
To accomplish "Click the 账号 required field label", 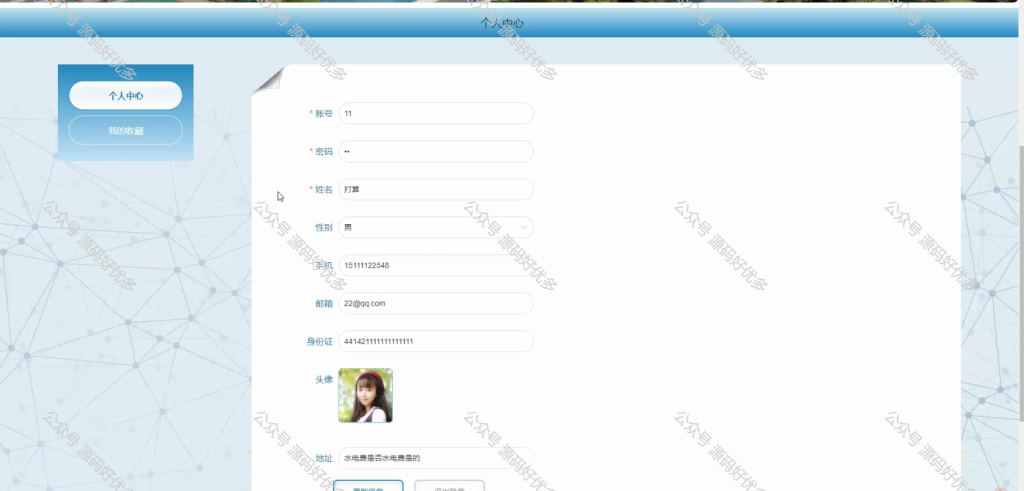I will [x=321, y=113].
